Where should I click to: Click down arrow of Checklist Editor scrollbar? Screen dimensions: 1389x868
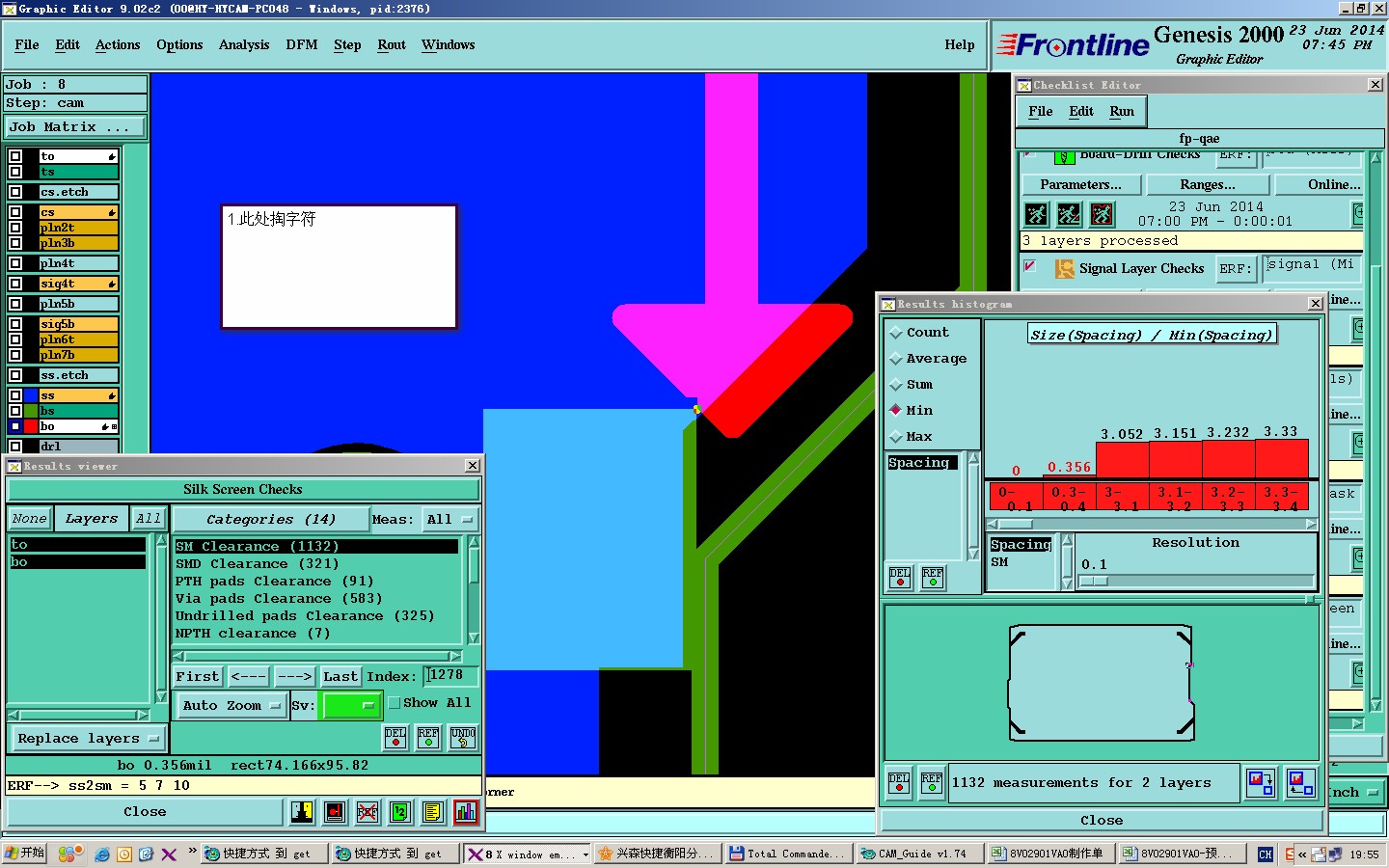pos(1375,706)
